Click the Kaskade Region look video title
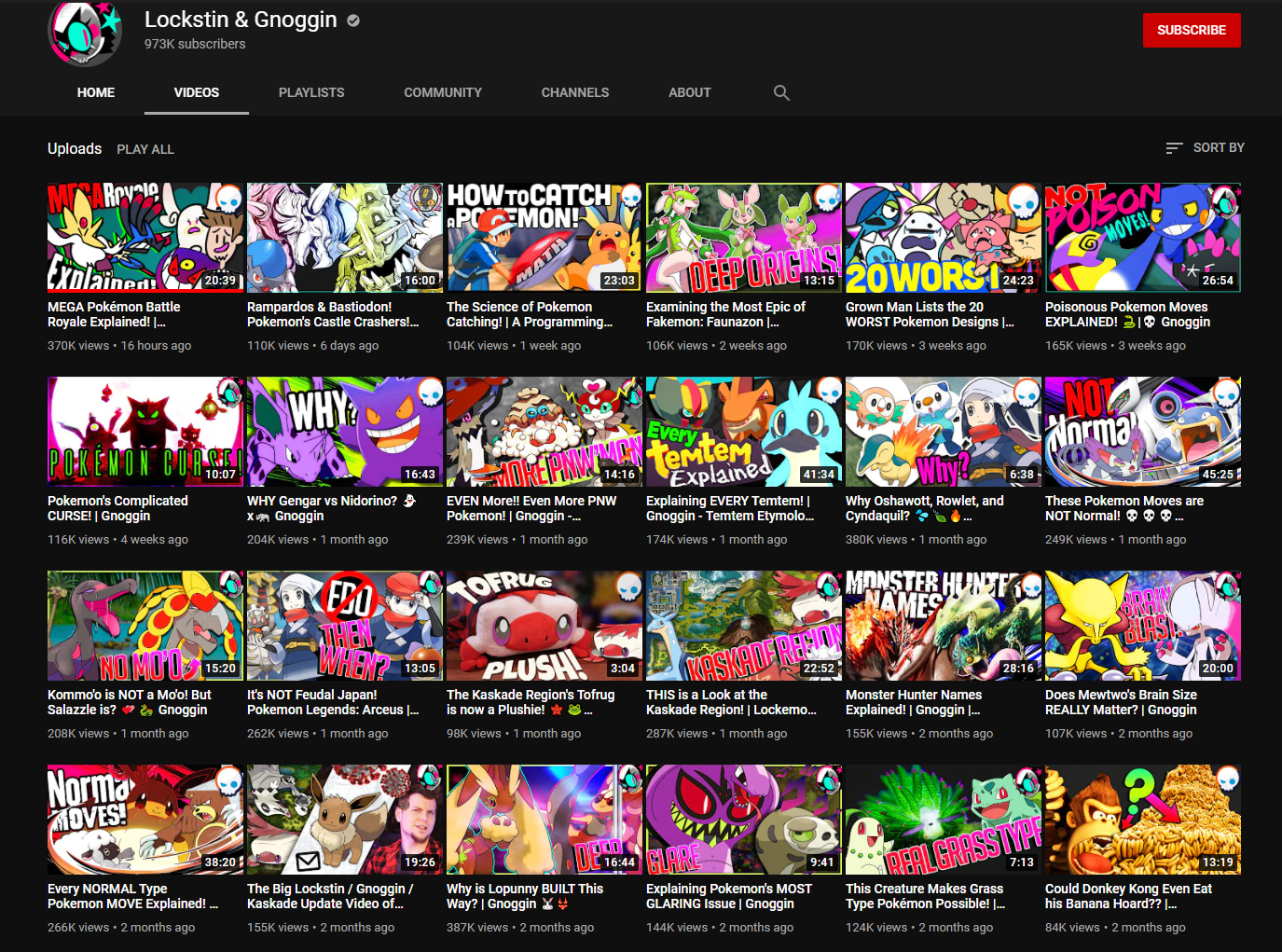 (731, 702)
